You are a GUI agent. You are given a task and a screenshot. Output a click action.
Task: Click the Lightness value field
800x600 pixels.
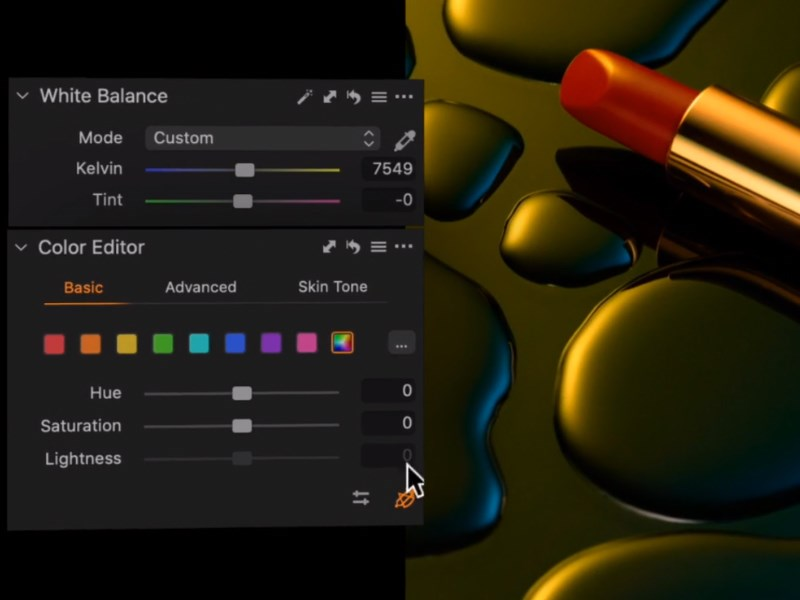coord(388,455)
